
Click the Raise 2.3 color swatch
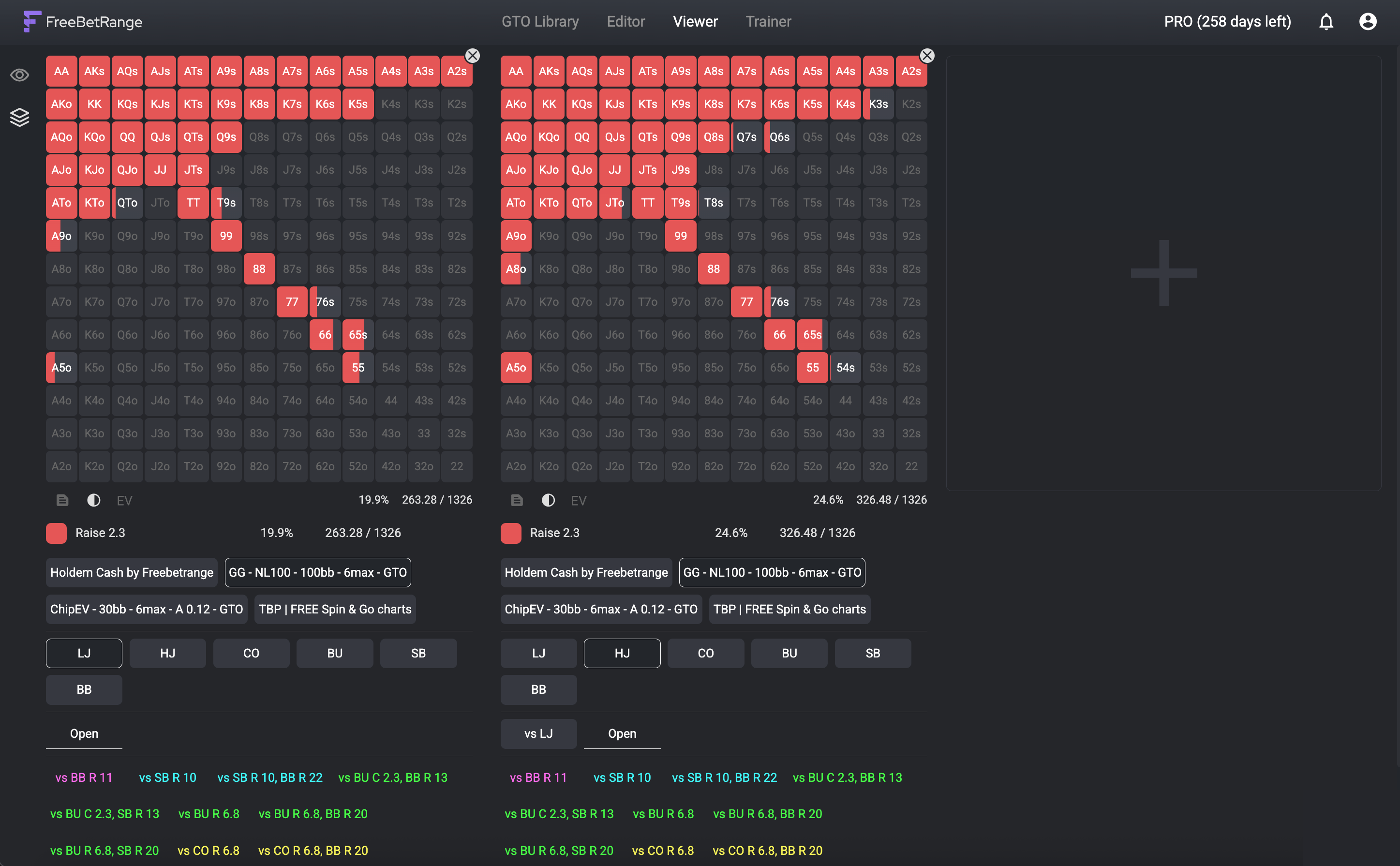[x=56, y=533]
